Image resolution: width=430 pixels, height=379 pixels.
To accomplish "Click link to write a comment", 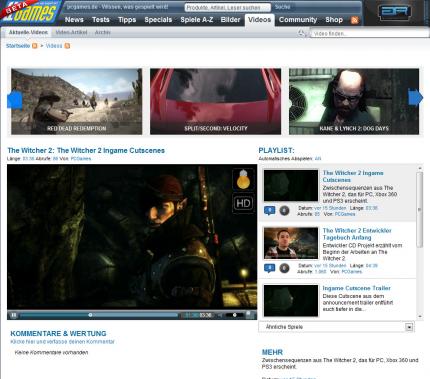I will pyautogui.click(x=62, y=342).
